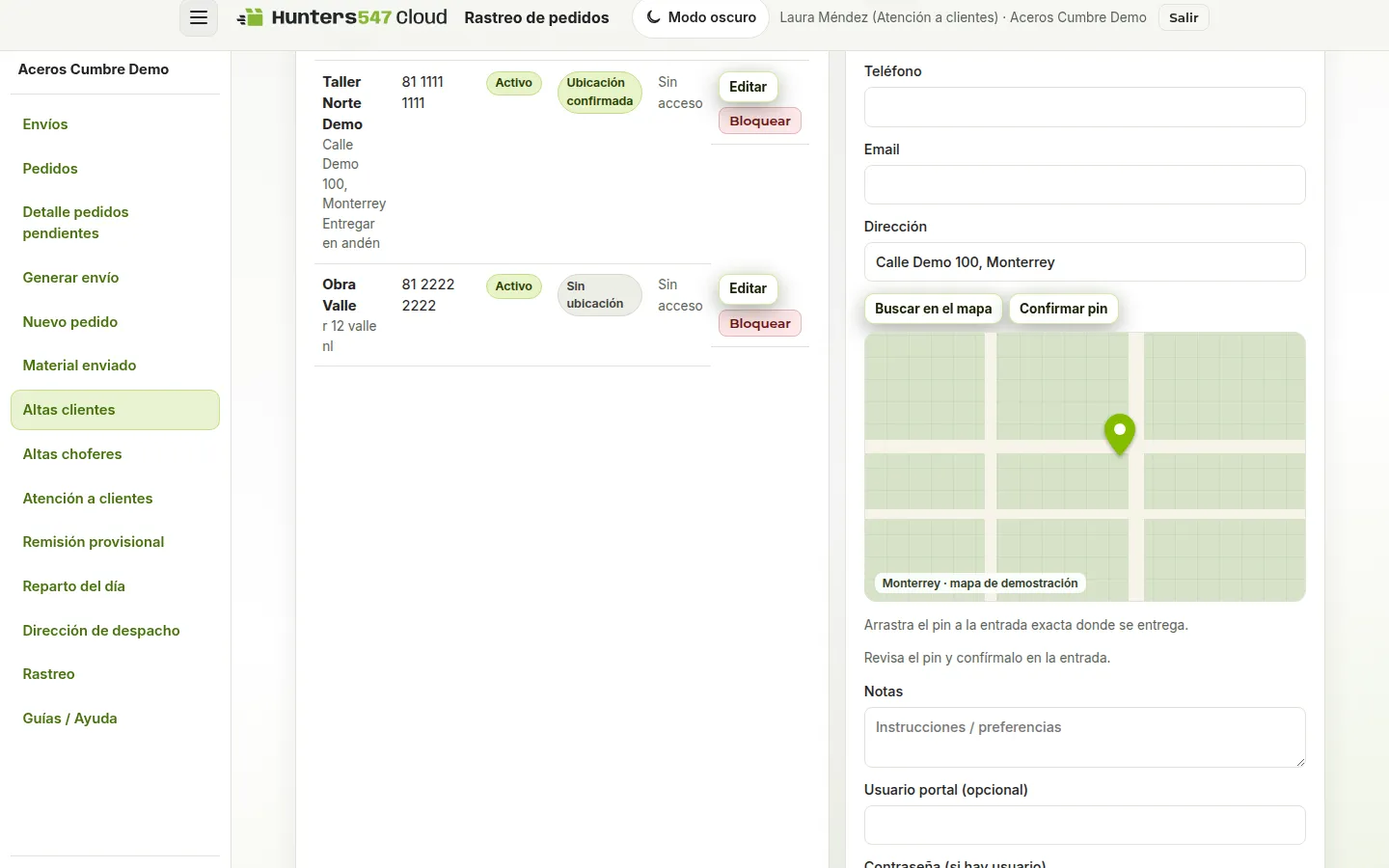Click the Teléfono input field

1084,107
